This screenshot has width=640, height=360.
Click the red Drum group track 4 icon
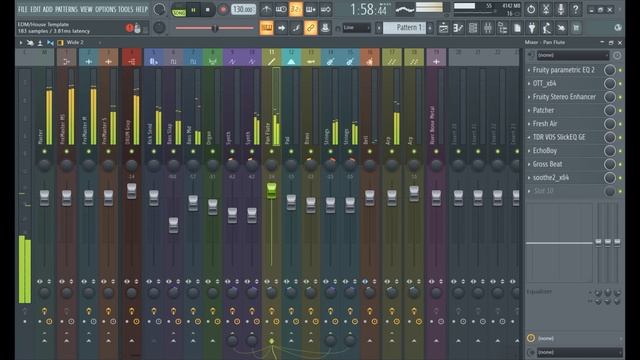131,61
